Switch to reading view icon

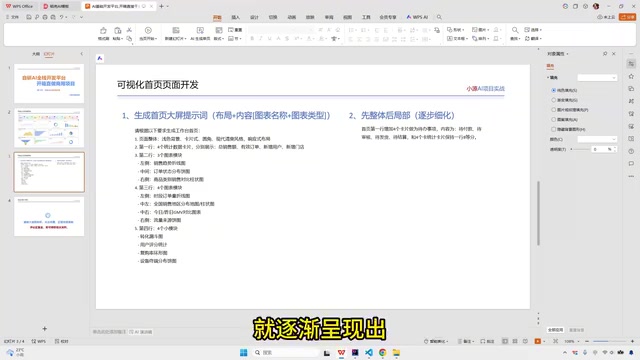525,341
